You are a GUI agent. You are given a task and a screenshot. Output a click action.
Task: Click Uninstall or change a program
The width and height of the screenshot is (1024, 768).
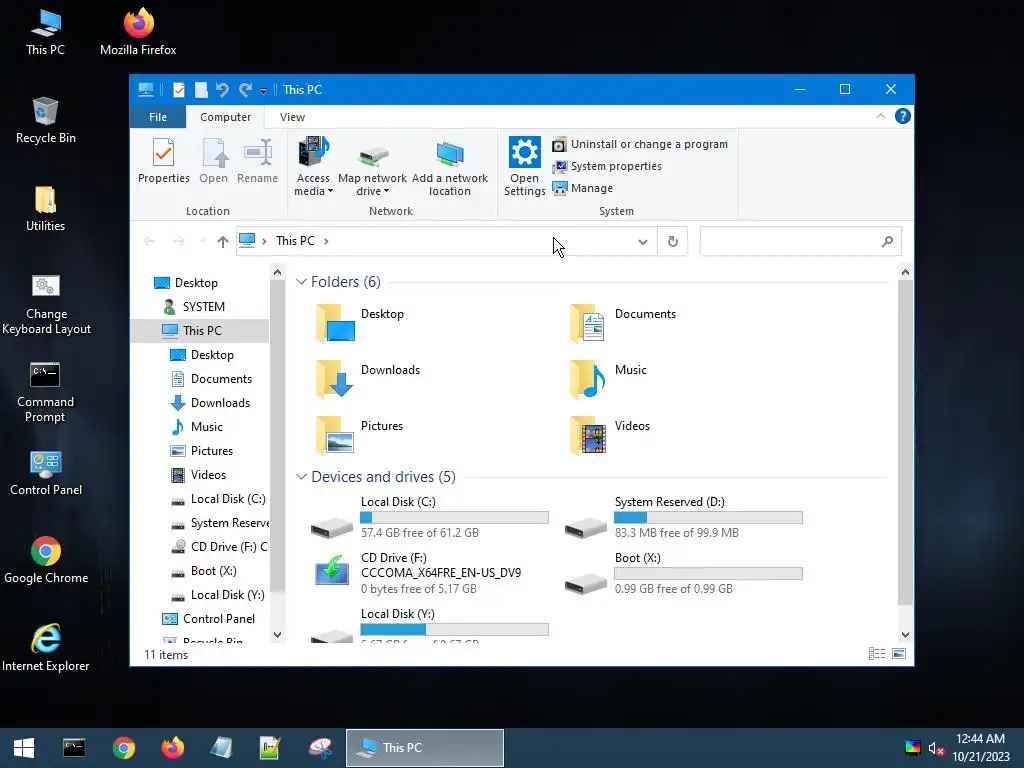[x=640, y=144]
